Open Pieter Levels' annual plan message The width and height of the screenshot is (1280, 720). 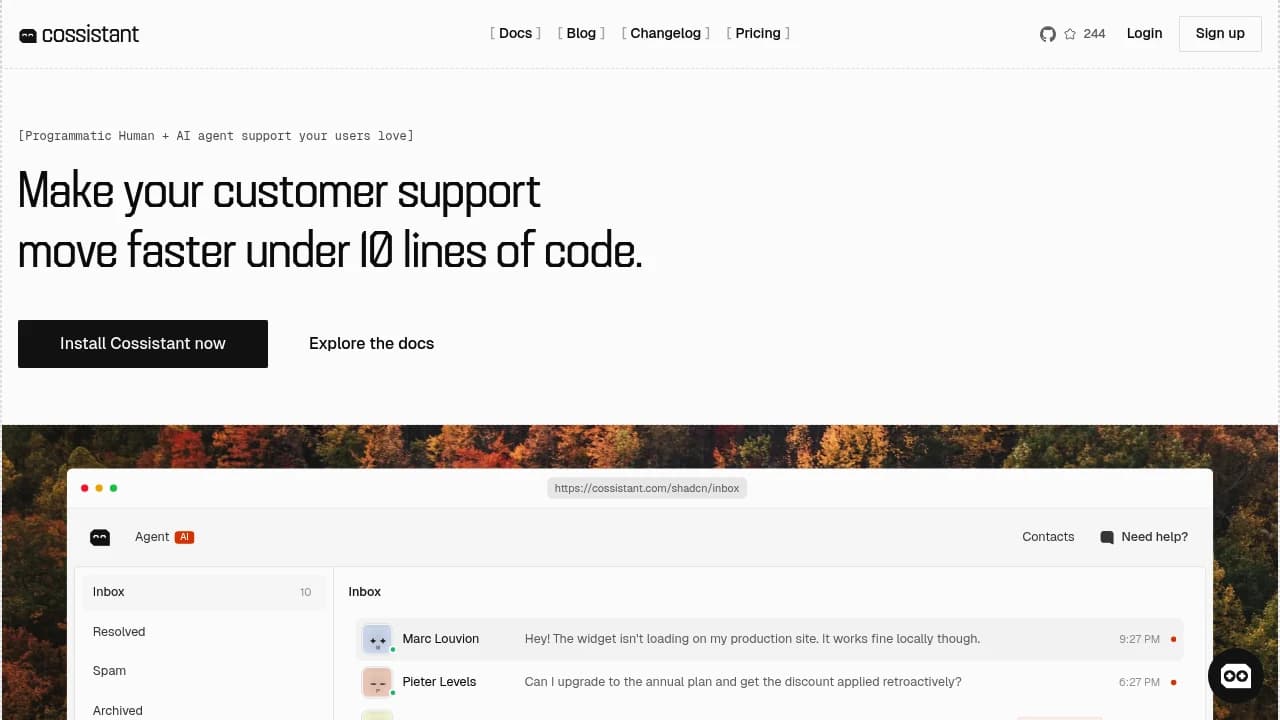pyautogui.click(x=743, y=682)
